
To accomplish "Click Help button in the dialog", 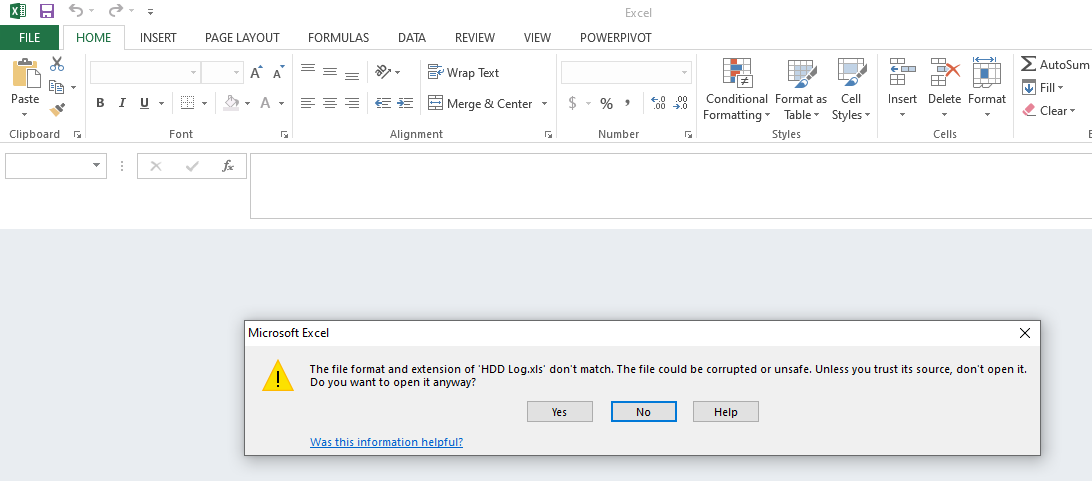I will (x=726, y=411).
